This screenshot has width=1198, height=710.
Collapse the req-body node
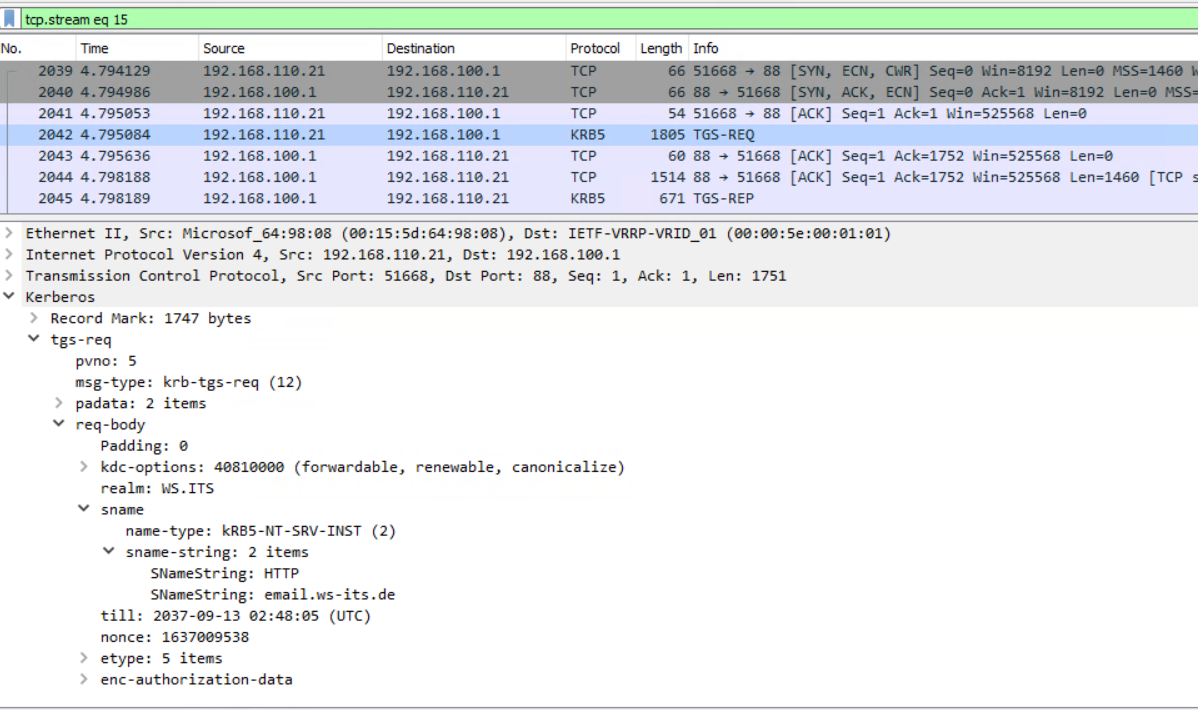tap(59, 423)
